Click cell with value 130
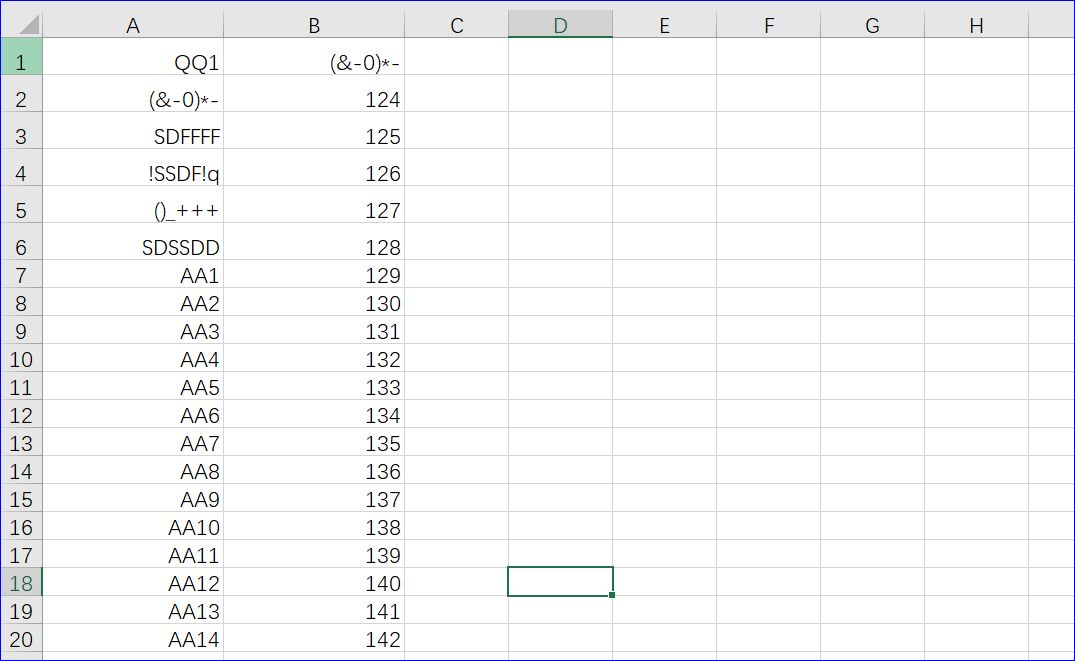Screen dimensions: 1075x661 (314, 302)
